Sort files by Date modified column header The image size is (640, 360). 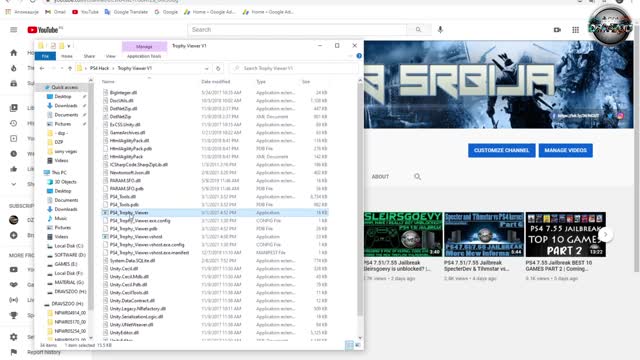(216, 82)
